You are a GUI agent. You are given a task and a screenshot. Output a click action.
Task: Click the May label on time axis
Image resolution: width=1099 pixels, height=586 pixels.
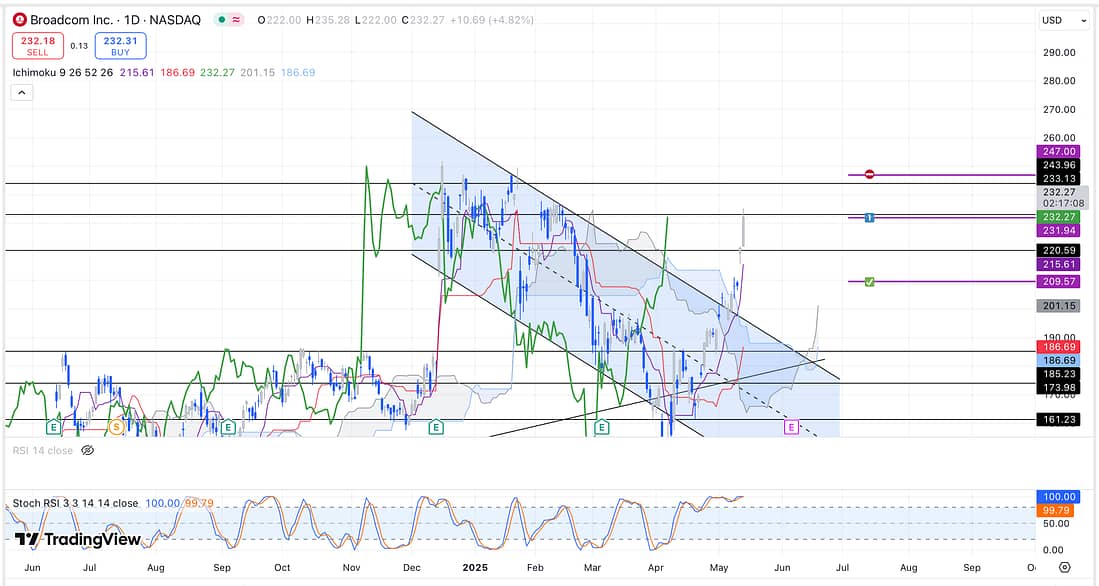pos(718,568)
